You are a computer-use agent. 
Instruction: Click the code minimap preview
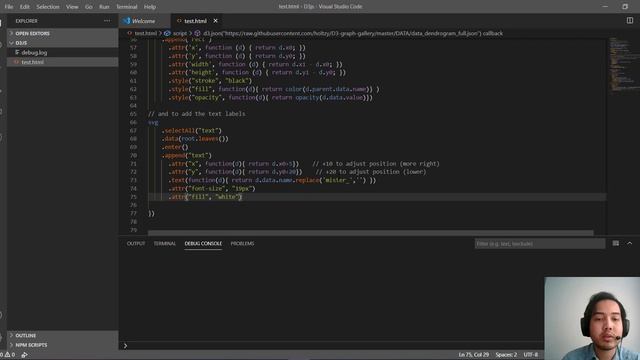coord(623,65)
